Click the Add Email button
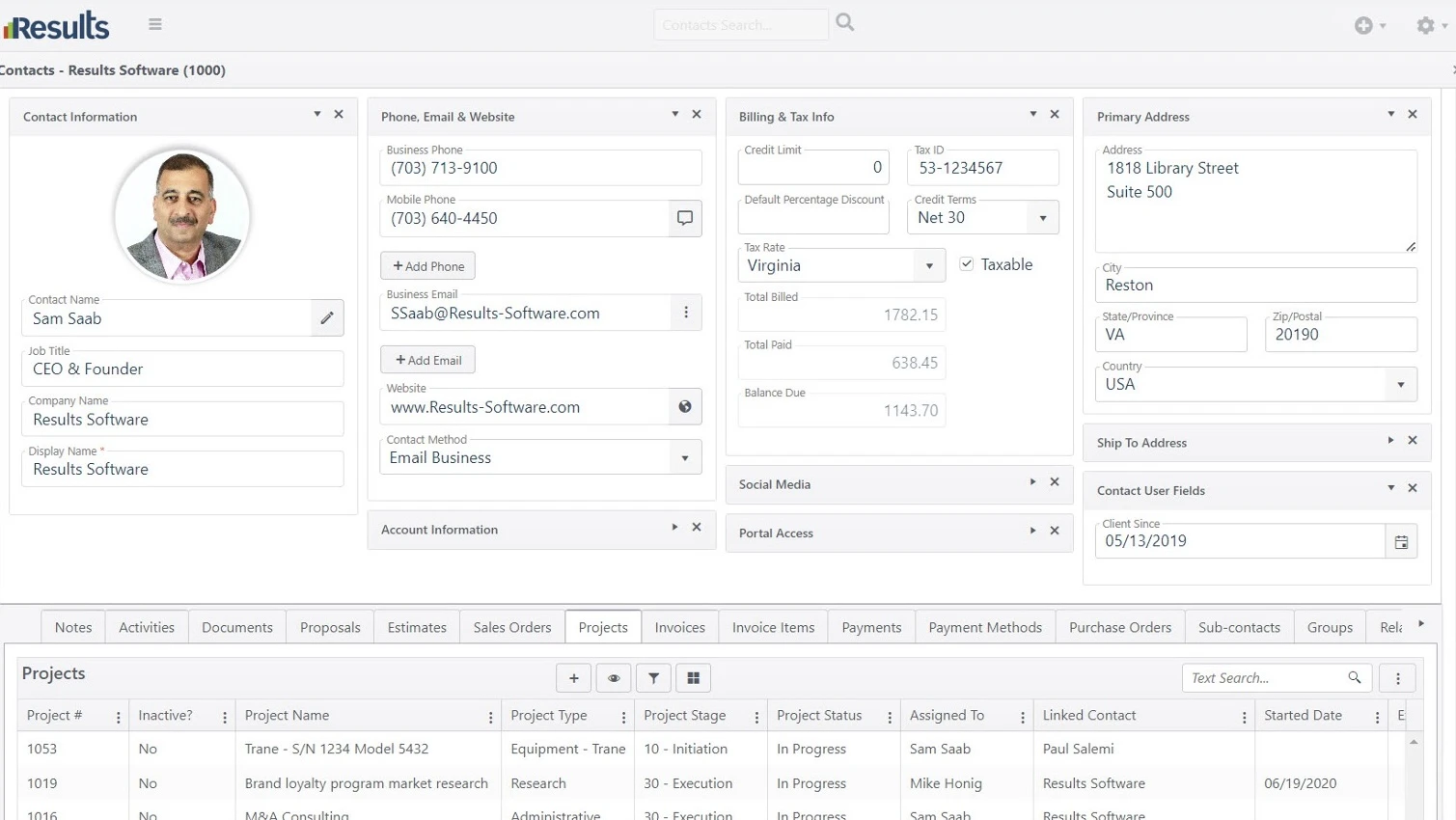This screenshot has width=1456, height=820. tap(427, 360)
